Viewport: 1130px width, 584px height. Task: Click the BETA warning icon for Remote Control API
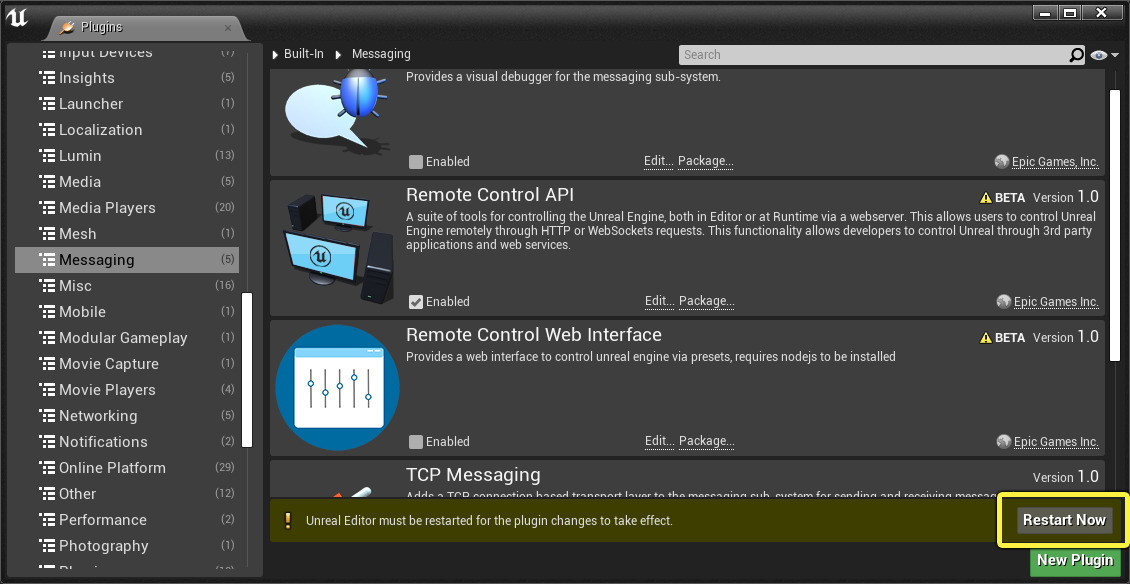click(986, 198)
